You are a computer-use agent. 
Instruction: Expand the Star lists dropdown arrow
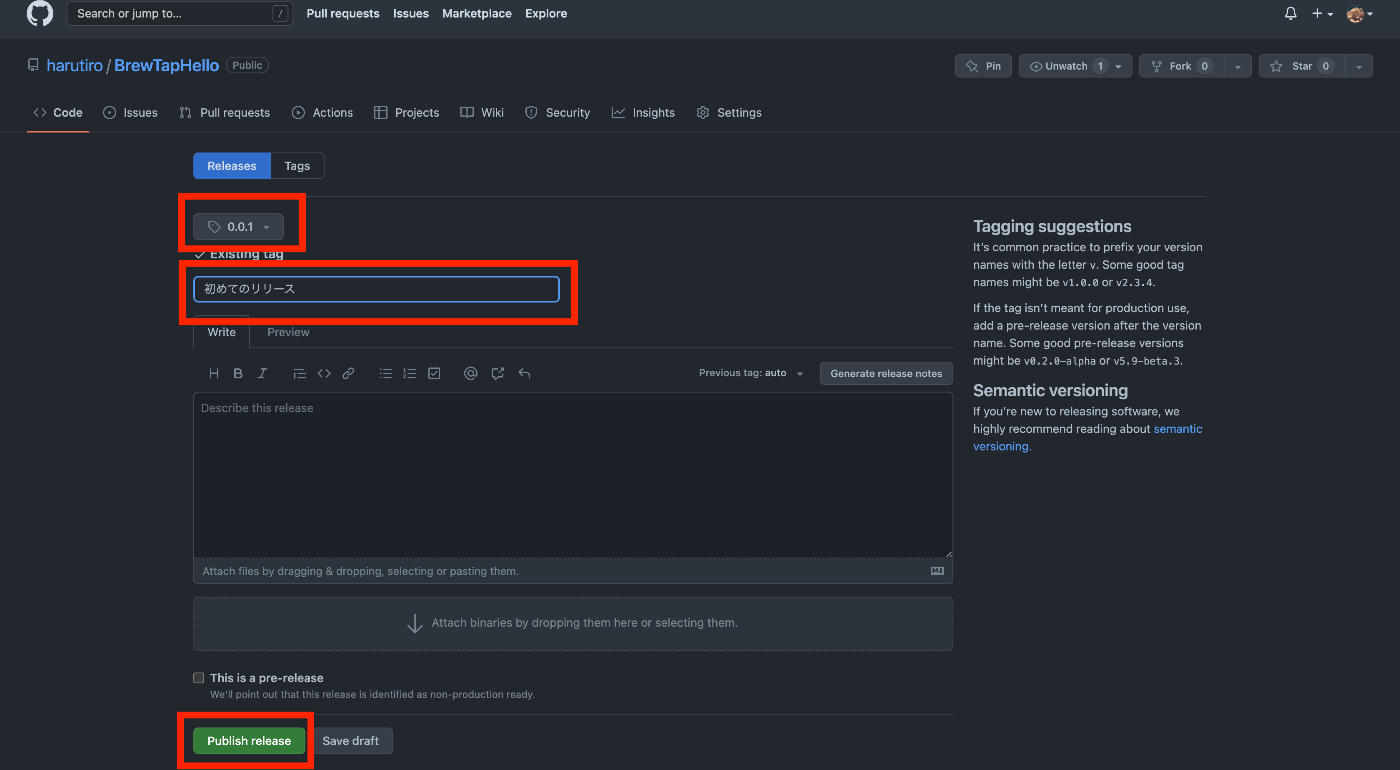point(1358,66)
